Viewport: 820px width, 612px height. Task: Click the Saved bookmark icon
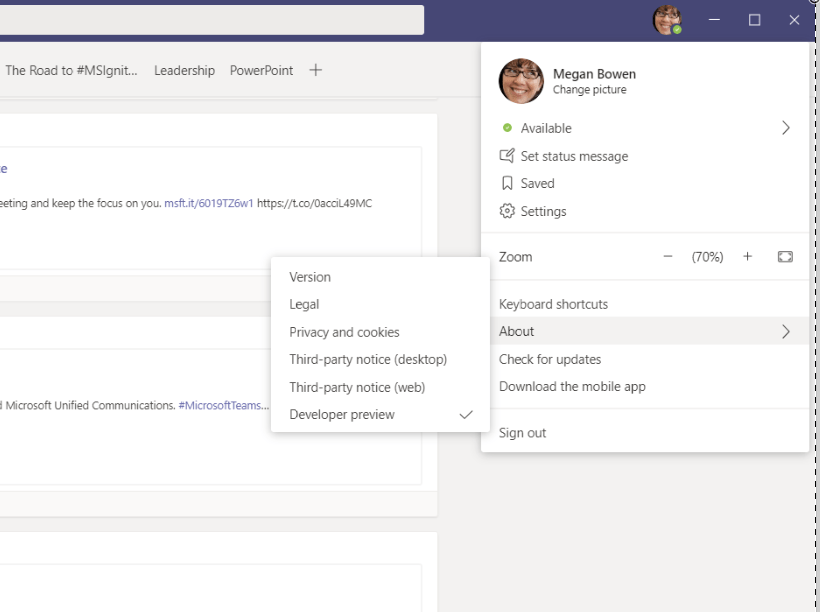tap(507, 184)
